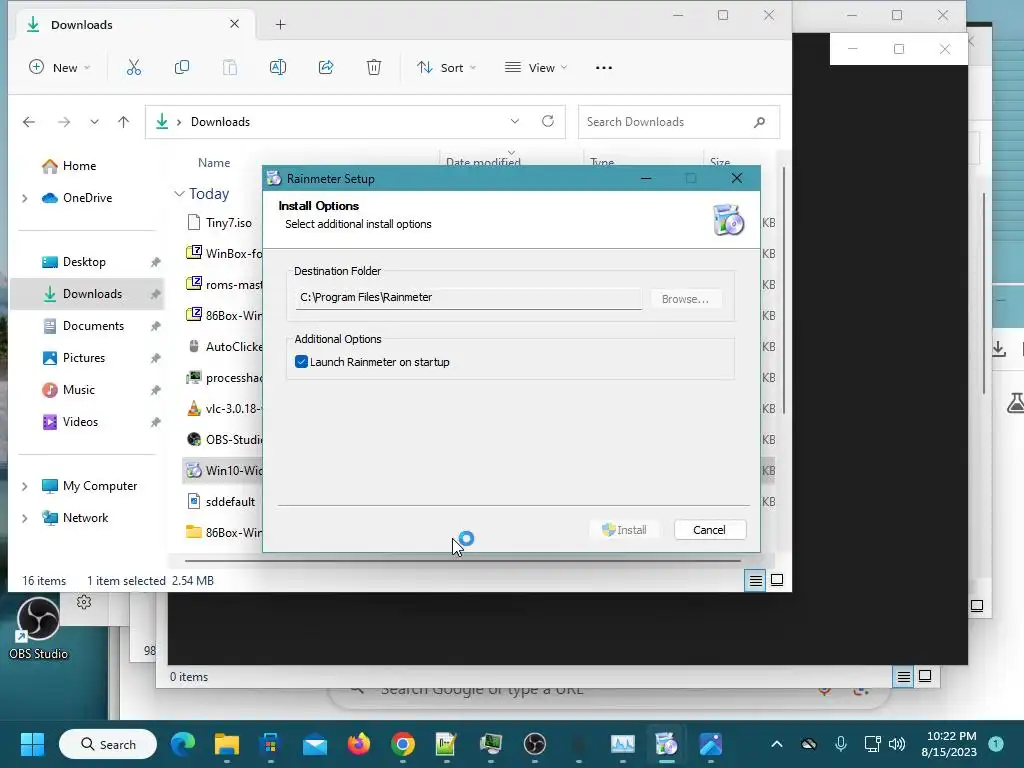
Task: Go back with the Back arrow
Action: click(x=29, y=122)
